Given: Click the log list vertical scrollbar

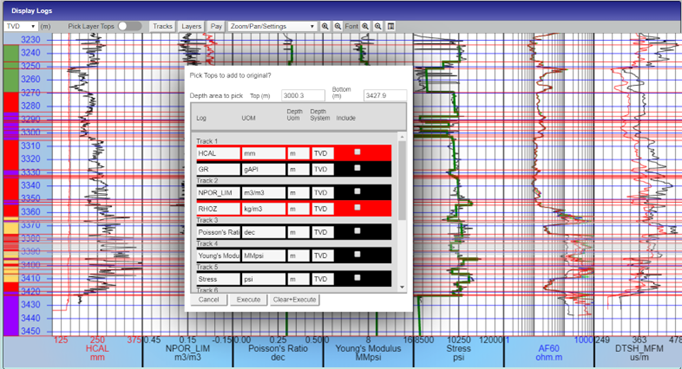Looking at the screenshot, I should coord(402,181).
